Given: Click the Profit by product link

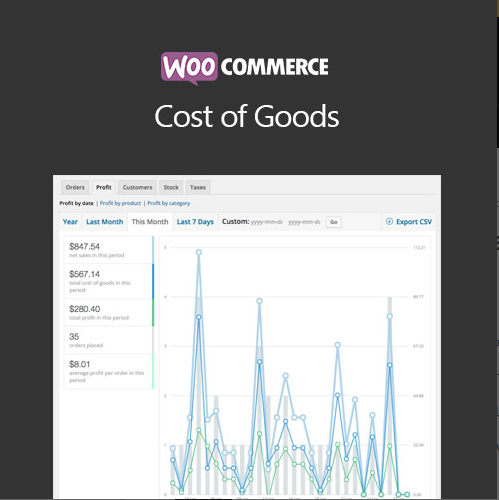Looking at the screenshot, I should [120, 203].
